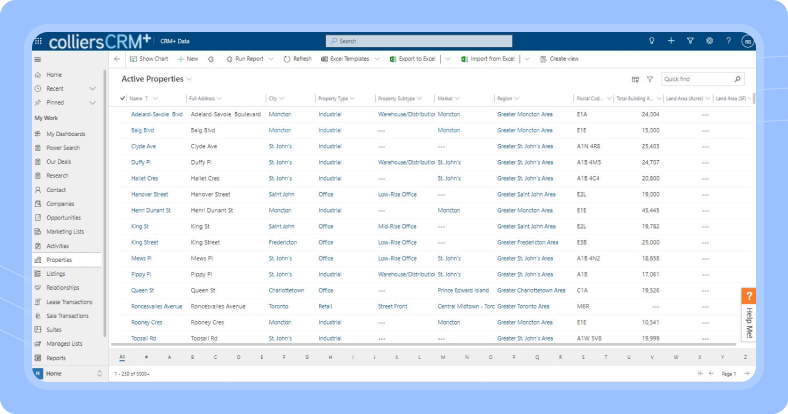The image size is (788, 414).
Task: Click New in command bar
Action: click(187, 59)
